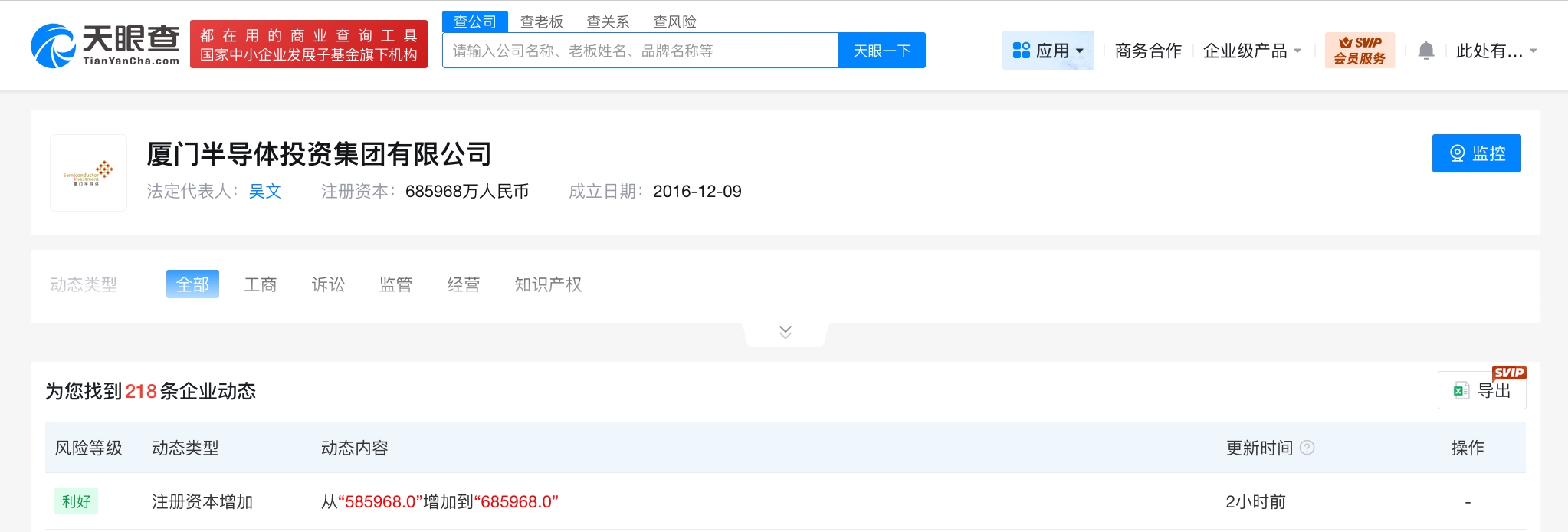Click the 动态内容 column header
The width and height of the screenshot is (1568, 532).
(x=355, y=448)
